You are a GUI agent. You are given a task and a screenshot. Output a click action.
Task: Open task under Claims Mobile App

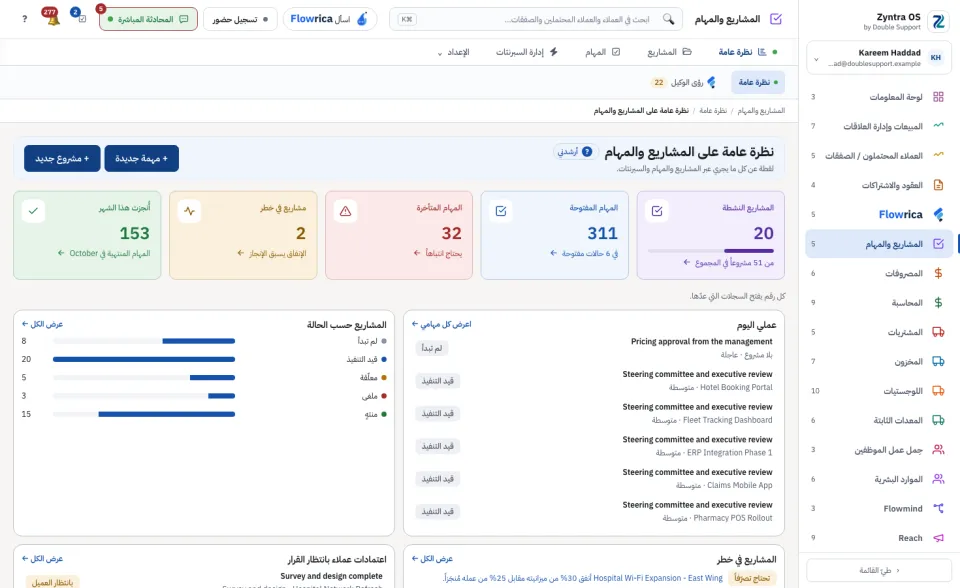click(x=697, y=472)
